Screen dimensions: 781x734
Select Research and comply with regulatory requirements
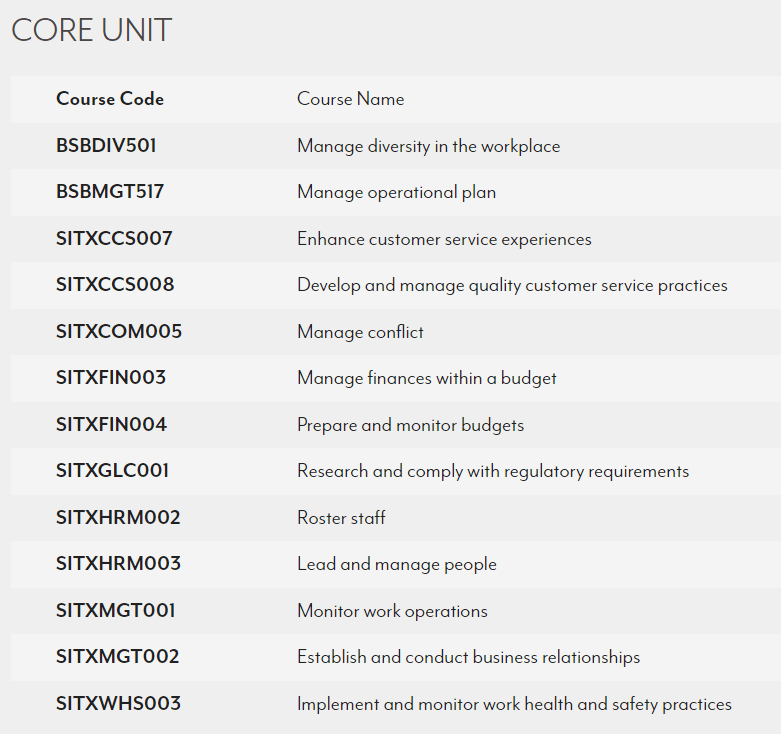[x=493, y=471]
